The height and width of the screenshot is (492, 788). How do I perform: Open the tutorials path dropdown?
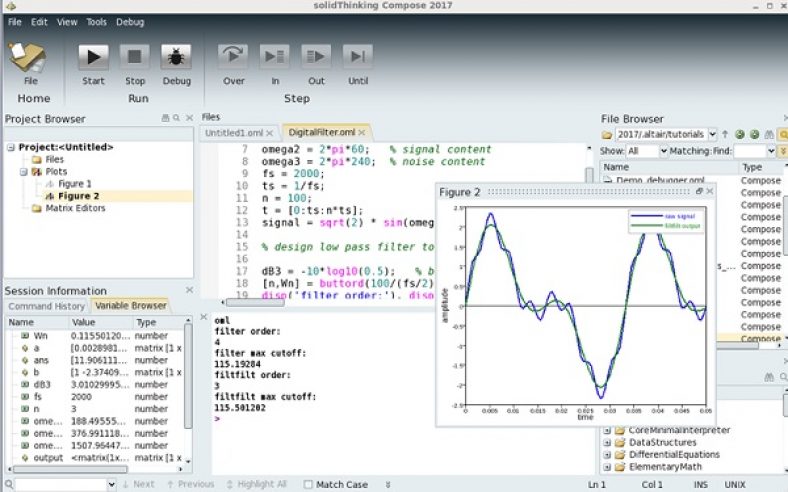pos(712,134)
